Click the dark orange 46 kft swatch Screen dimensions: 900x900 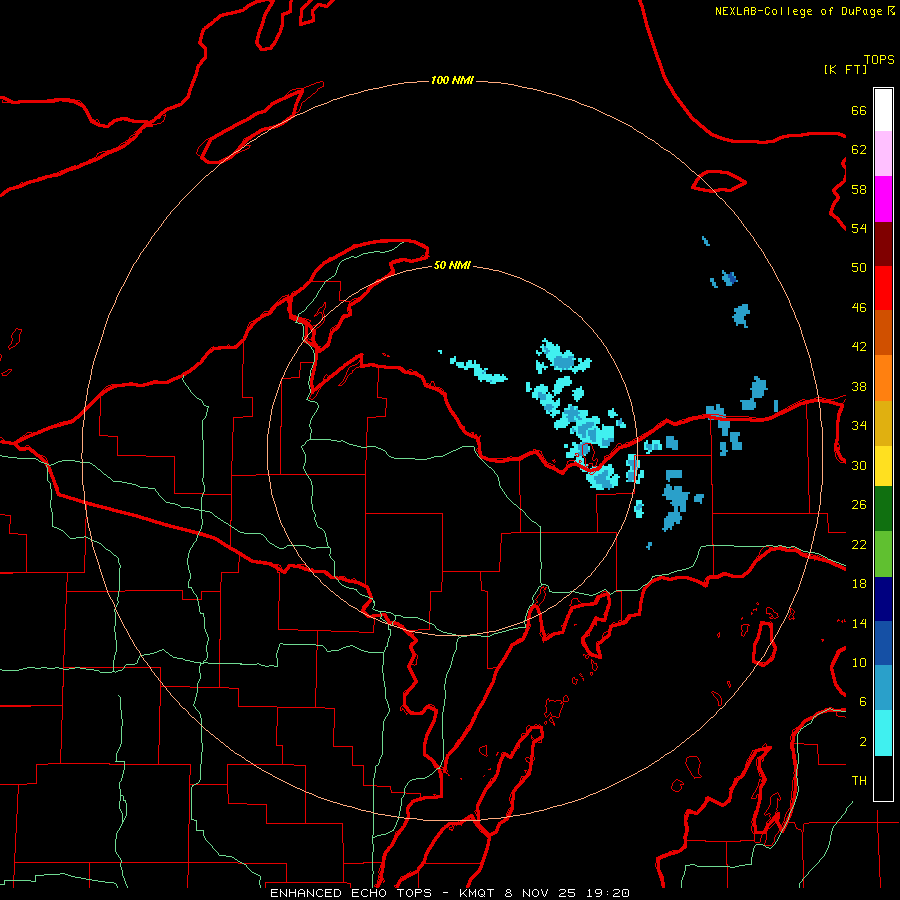[883, 333]
